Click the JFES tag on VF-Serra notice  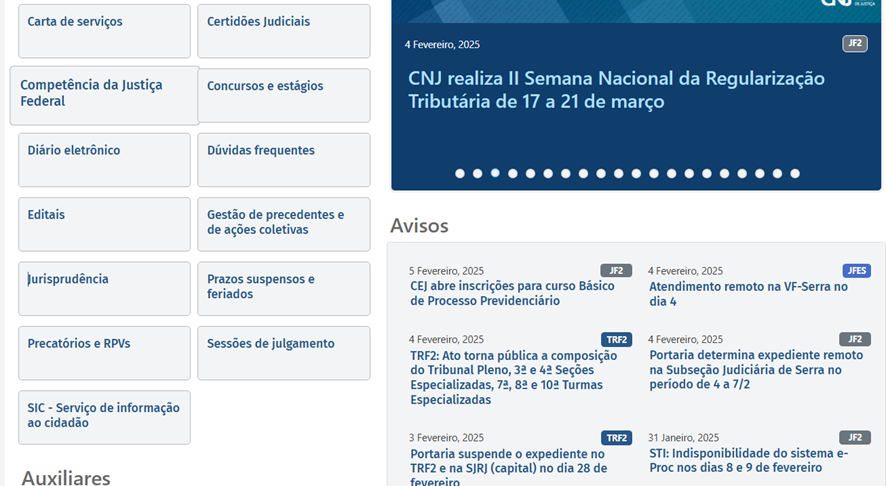[857, 271]
